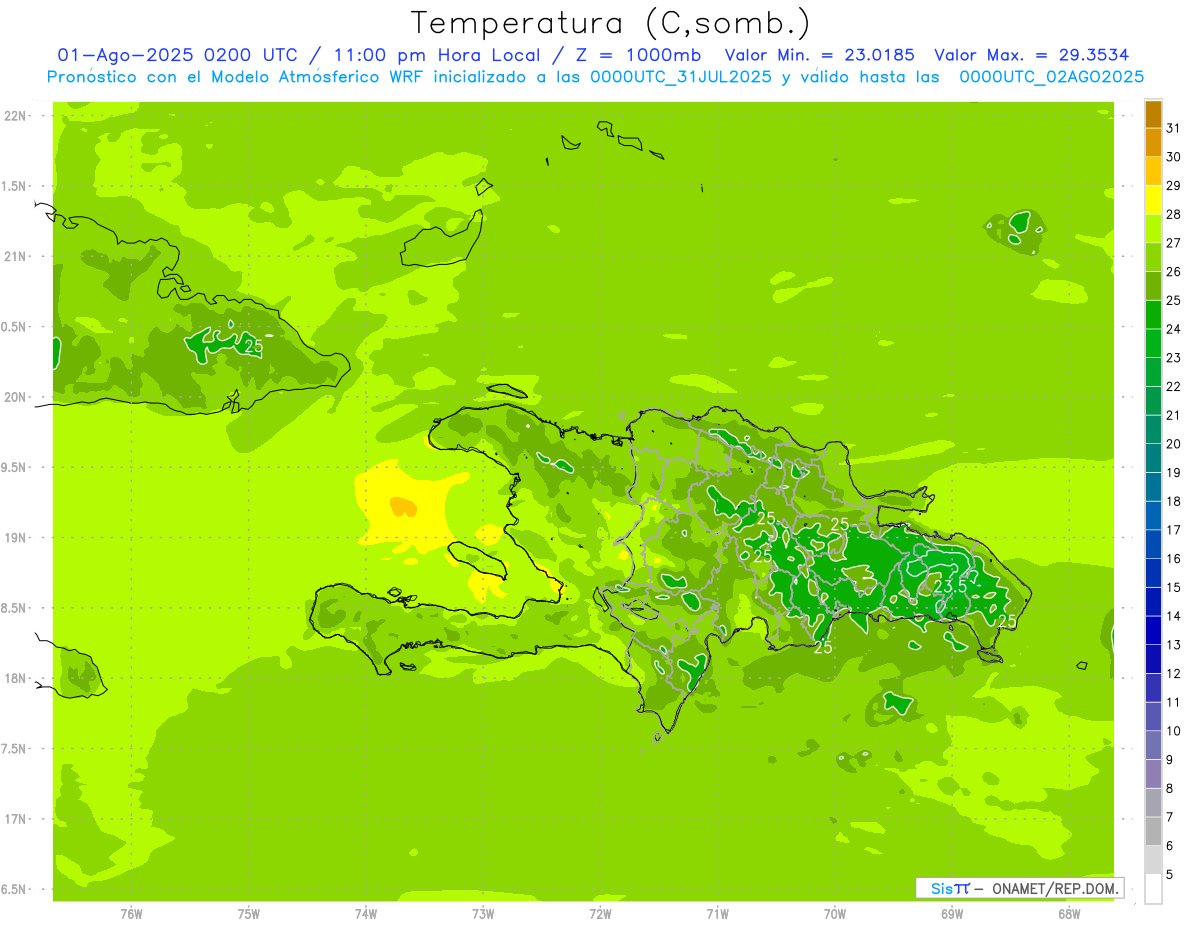Screen dimensions: 1200x927
Task: Click the legend value '5'
Action: pyautogui.click(x=1170, y=875)
